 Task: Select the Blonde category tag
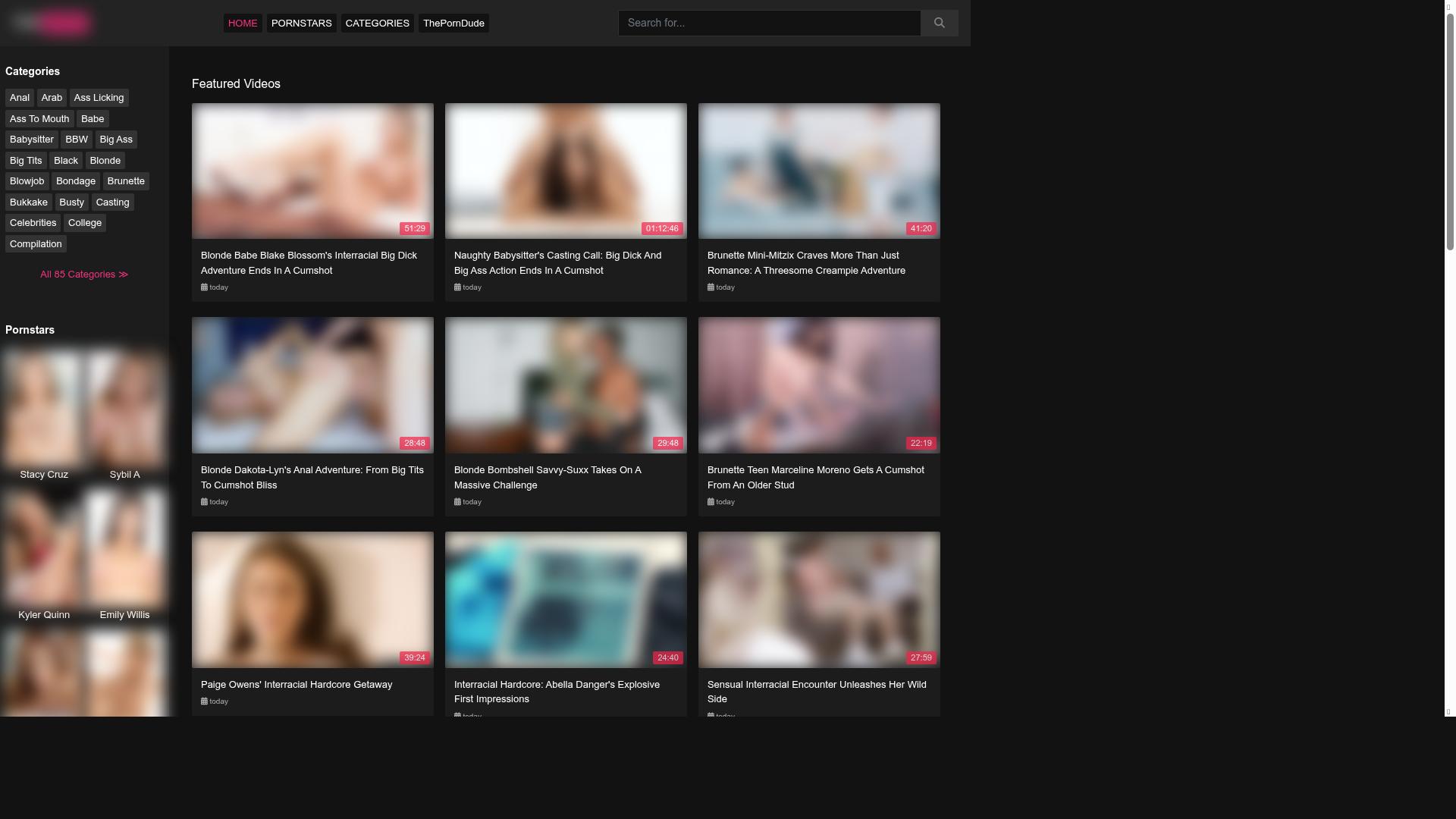[x=105, y=161]
